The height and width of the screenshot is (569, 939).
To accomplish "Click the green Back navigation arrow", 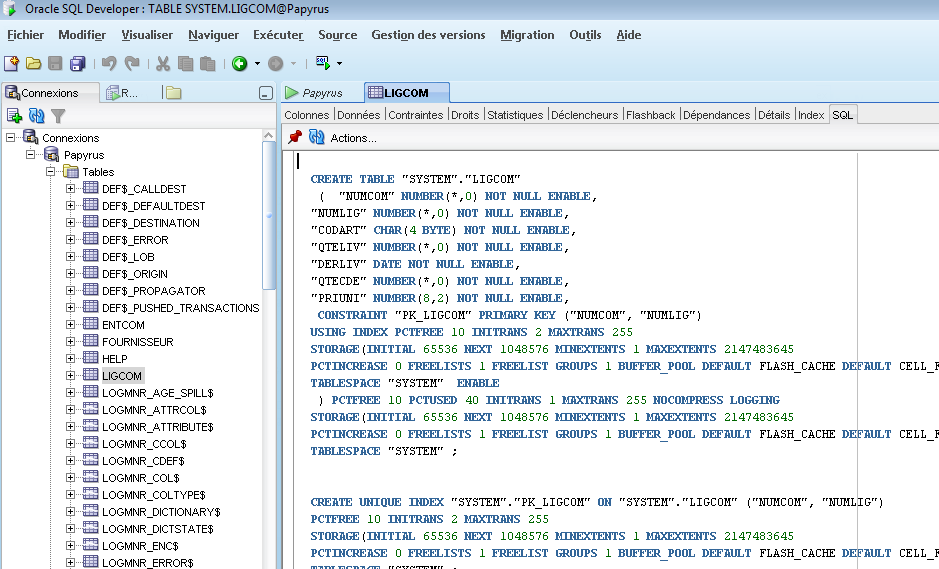I will click(239, 63).
